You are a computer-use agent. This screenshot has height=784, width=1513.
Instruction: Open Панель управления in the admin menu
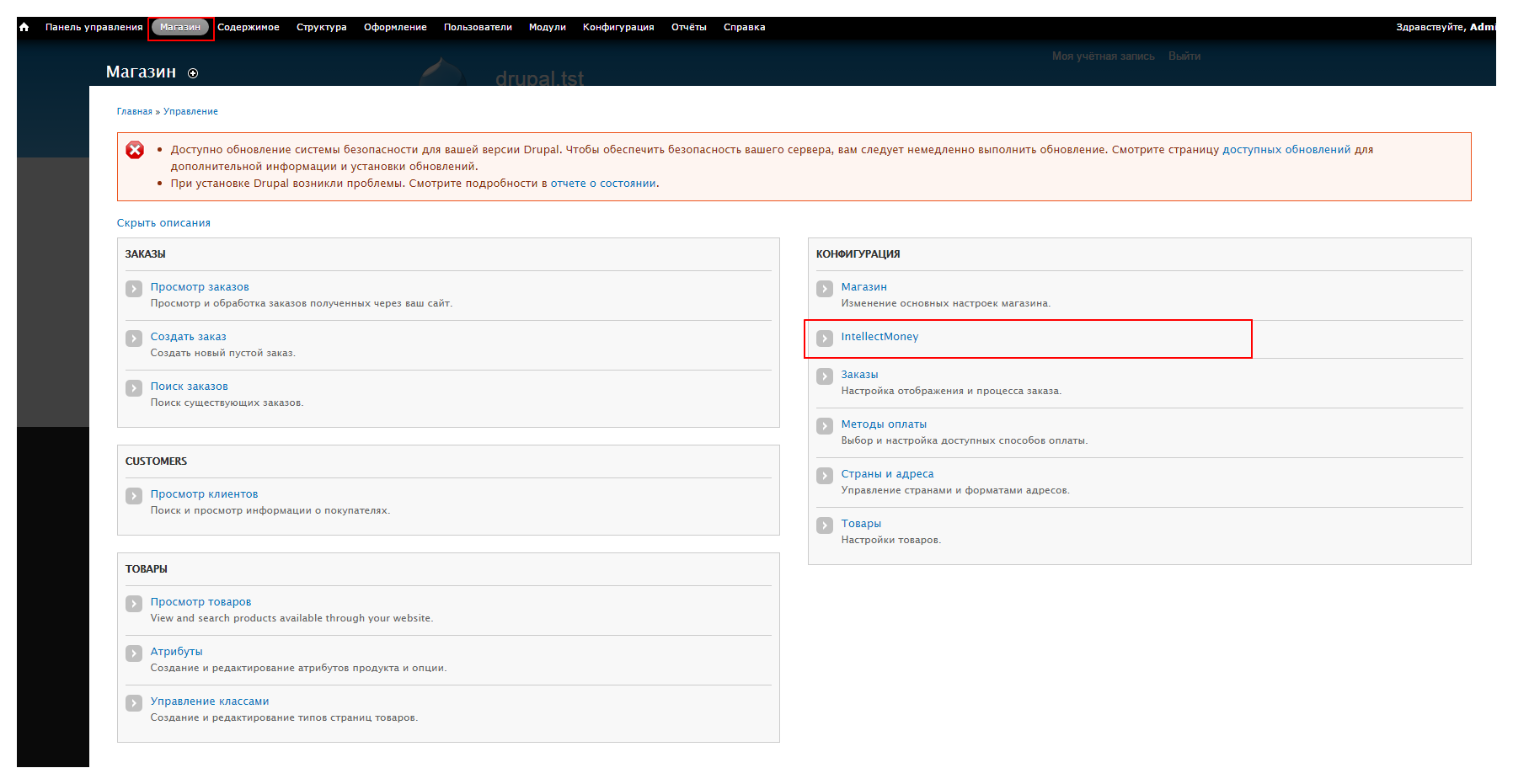point(94,27)
